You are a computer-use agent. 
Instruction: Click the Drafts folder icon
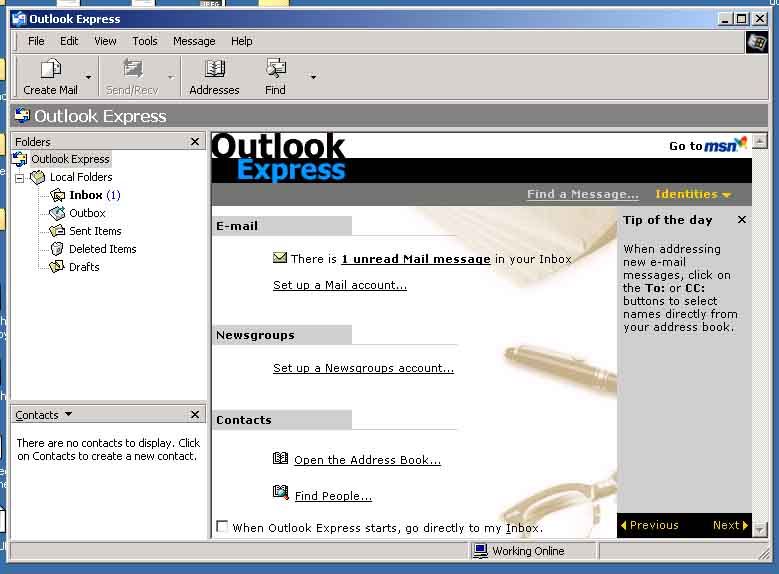tap(58, 267)
